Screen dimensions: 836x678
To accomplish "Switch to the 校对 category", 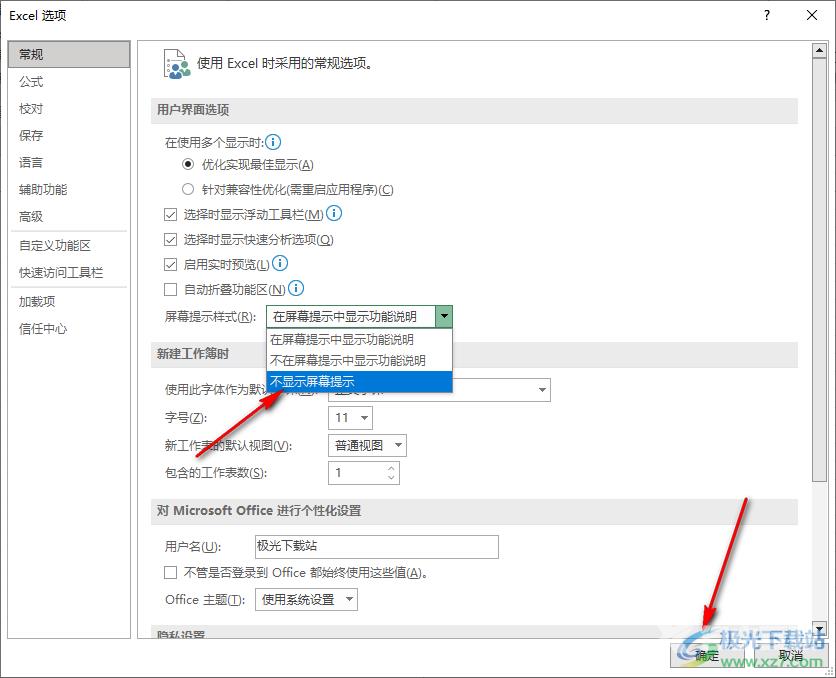I will 69,109.
